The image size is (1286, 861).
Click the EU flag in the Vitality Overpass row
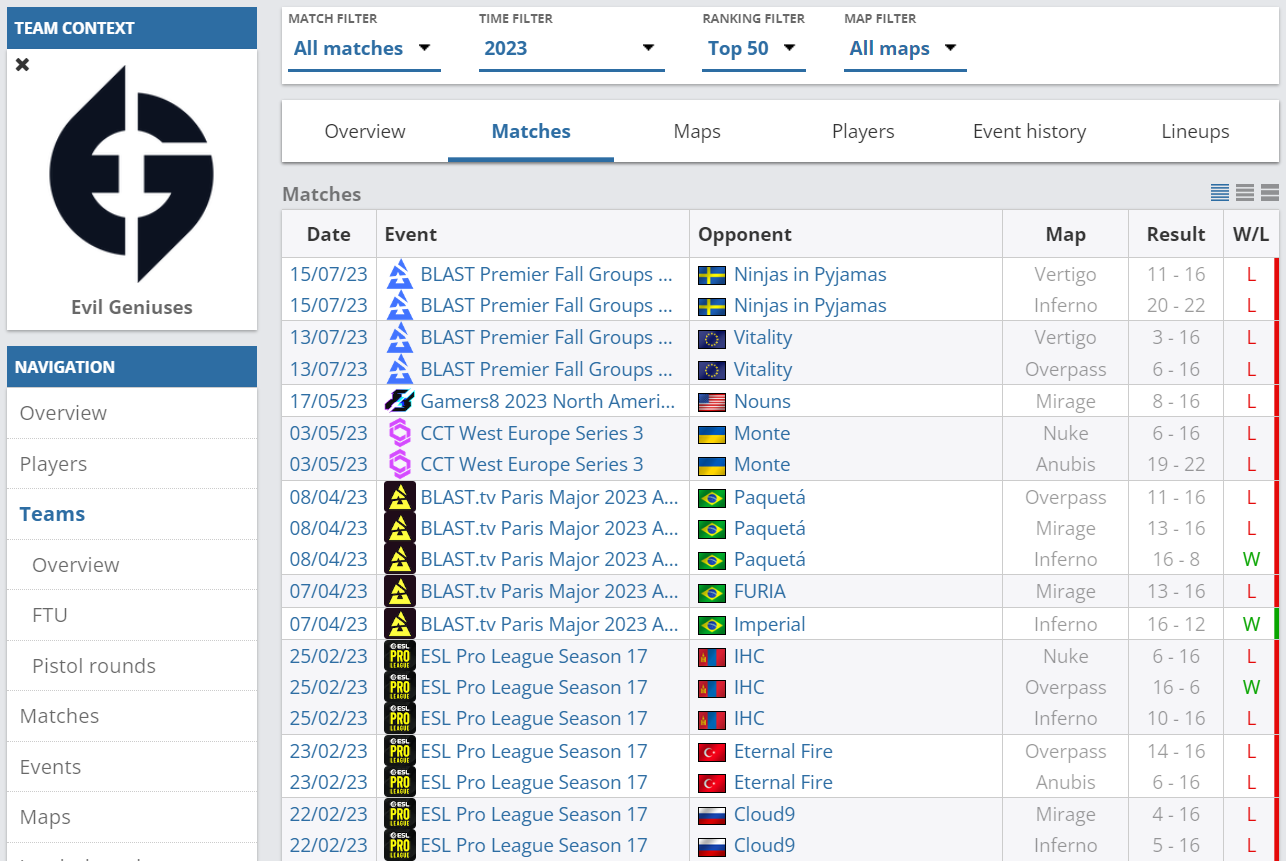(712, 370)
